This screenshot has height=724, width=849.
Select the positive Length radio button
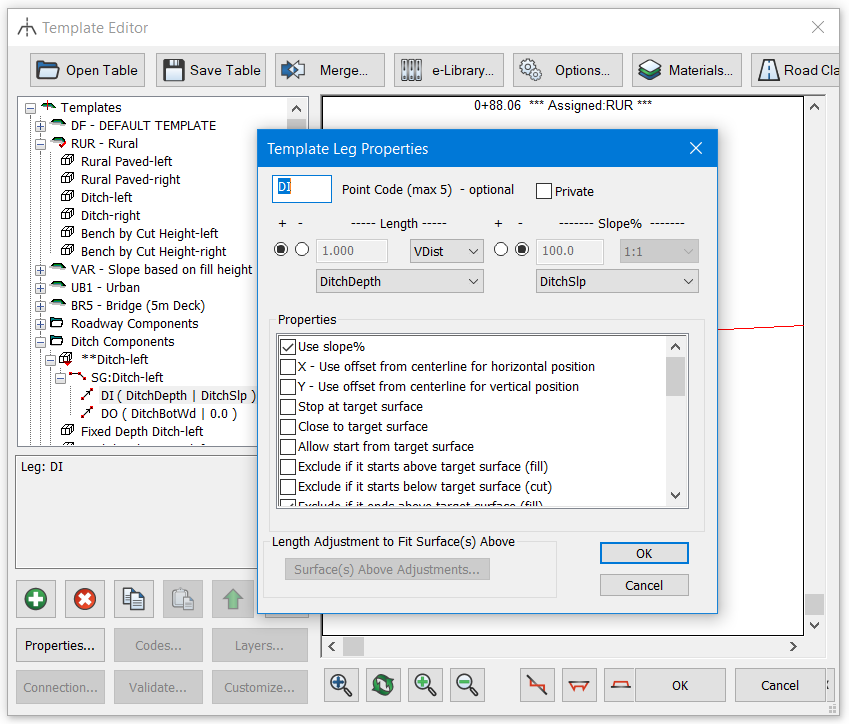coord(280,249)
